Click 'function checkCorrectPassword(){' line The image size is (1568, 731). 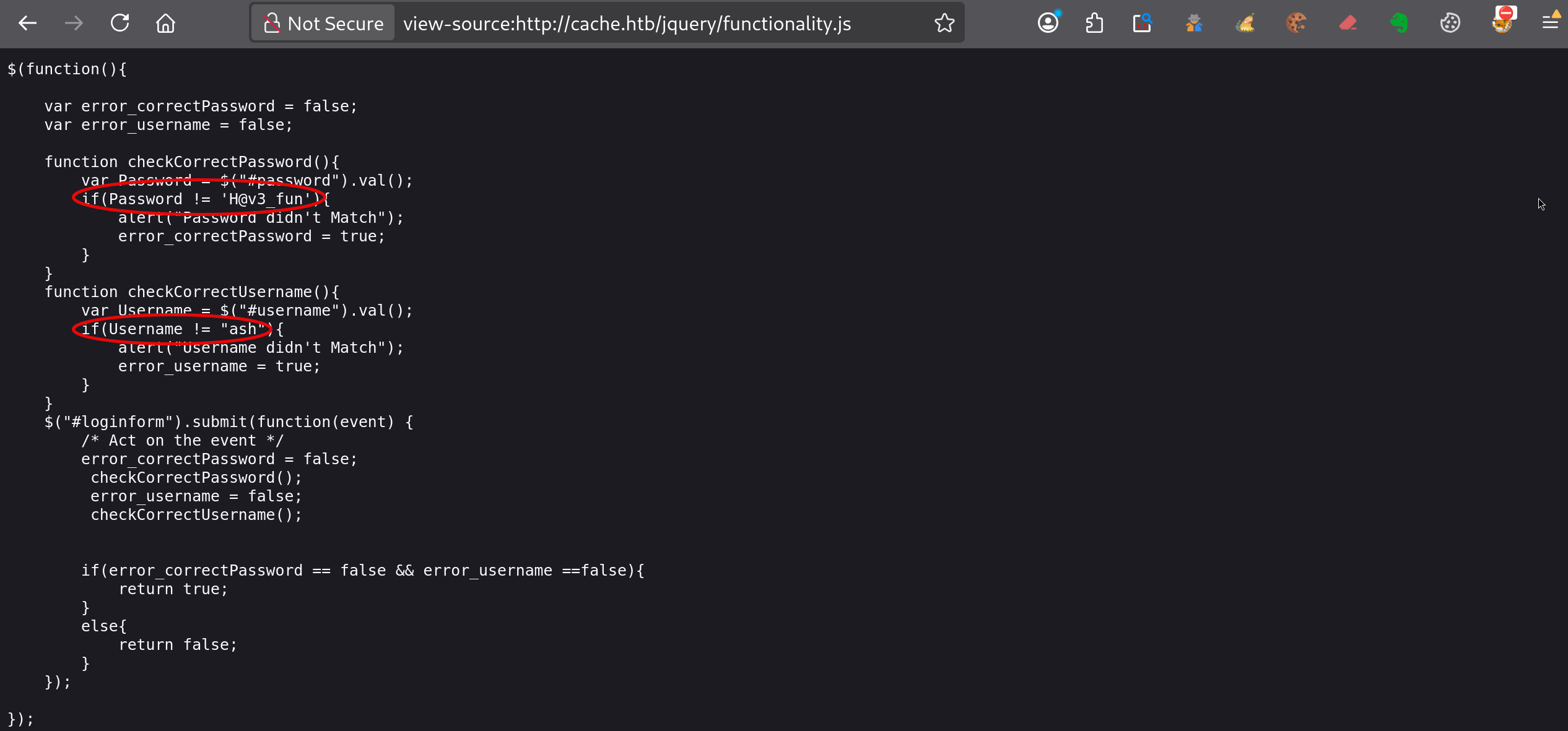coord(192,162)
